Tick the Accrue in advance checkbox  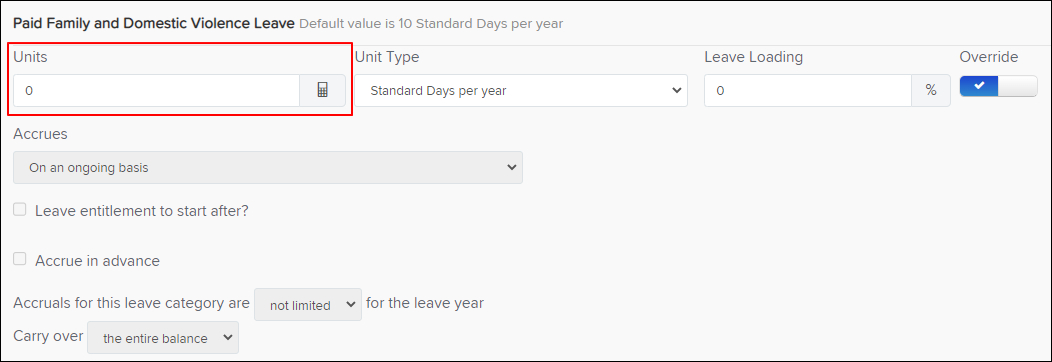click(x=20, y=259)
